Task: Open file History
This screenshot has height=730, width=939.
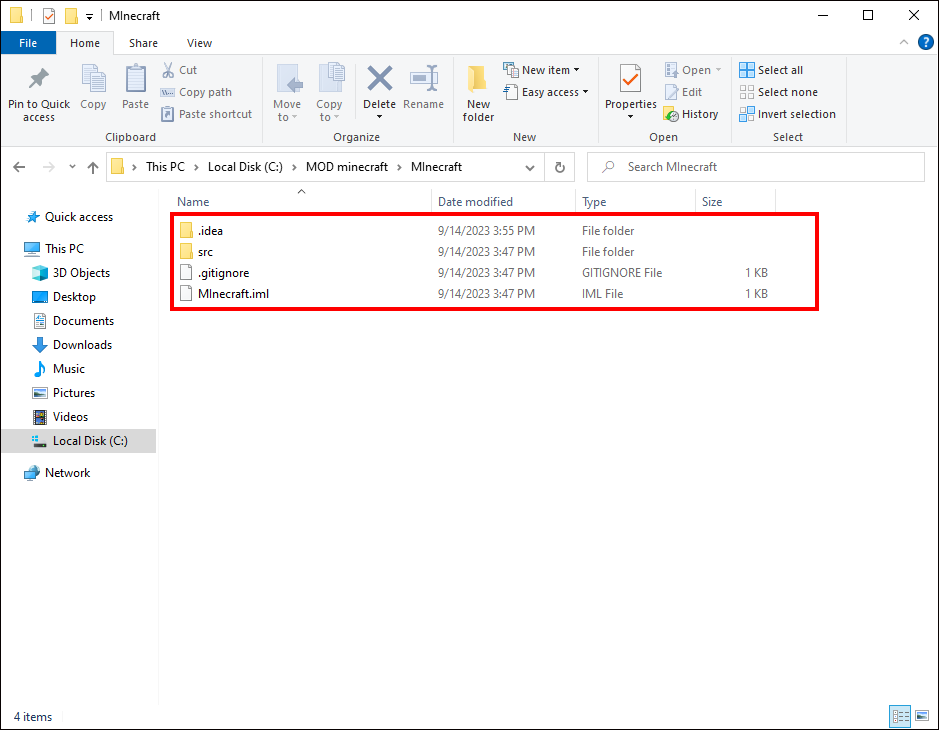Action: point(691,114)
